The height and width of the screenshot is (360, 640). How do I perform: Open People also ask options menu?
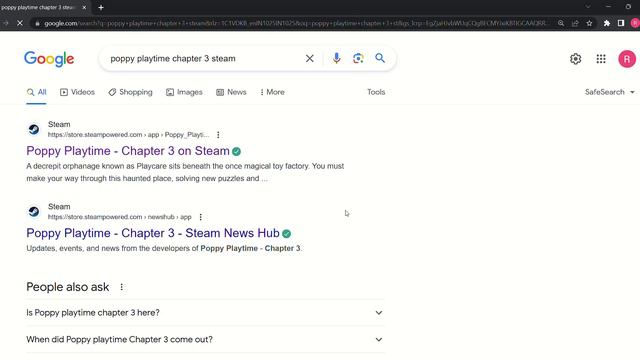122,287
